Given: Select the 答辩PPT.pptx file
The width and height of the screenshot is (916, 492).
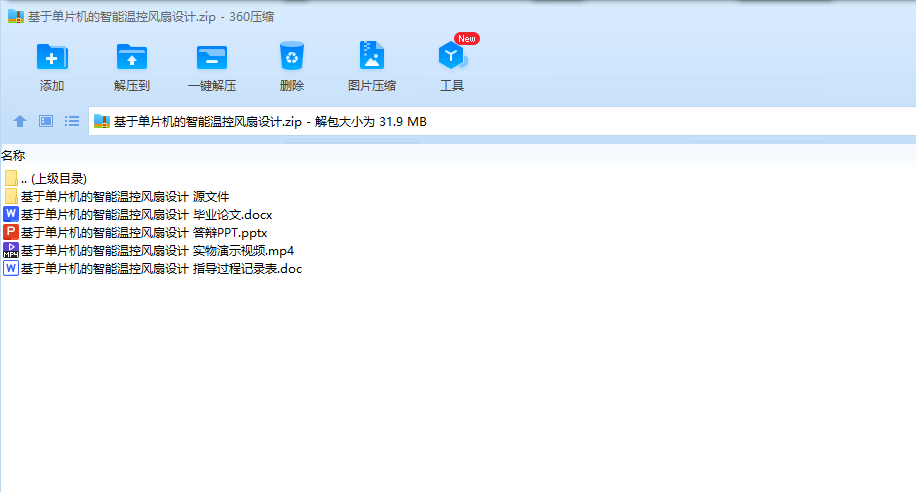Looking at the screenshot, I should (x=136, y=233).
